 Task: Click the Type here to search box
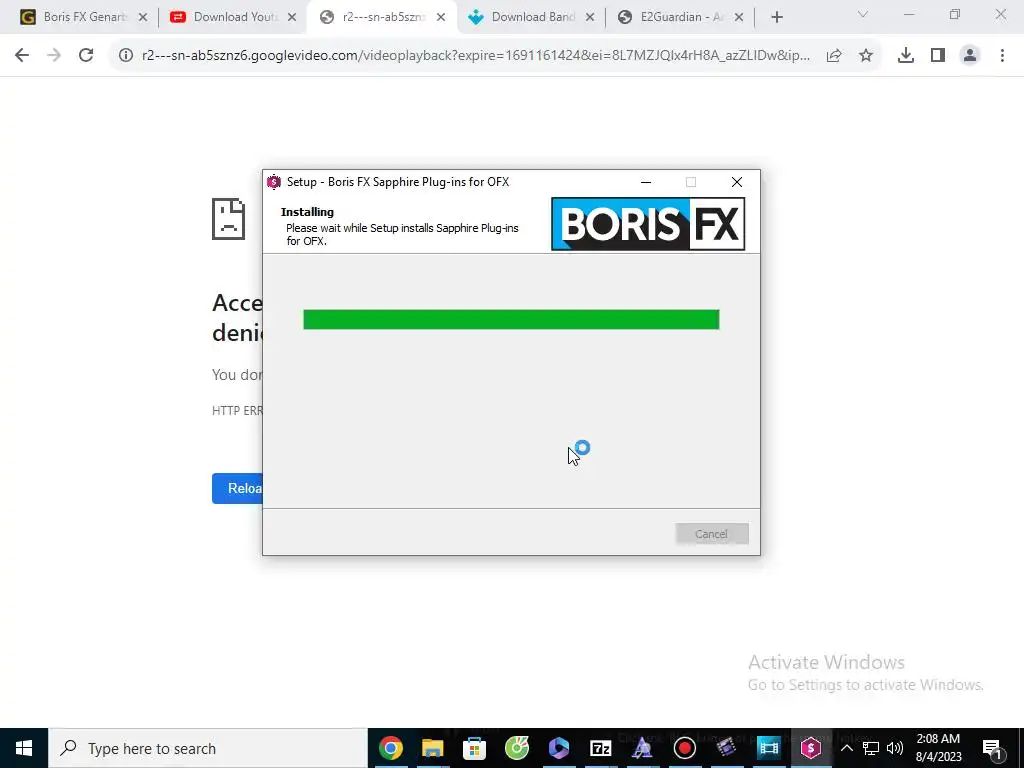click(208, 748)
